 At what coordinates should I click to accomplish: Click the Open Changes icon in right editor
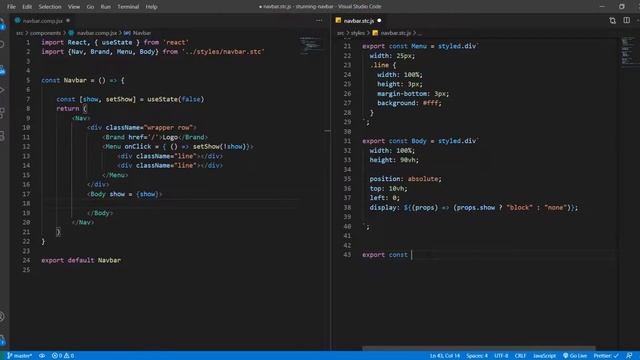click(x=612, y=20)
